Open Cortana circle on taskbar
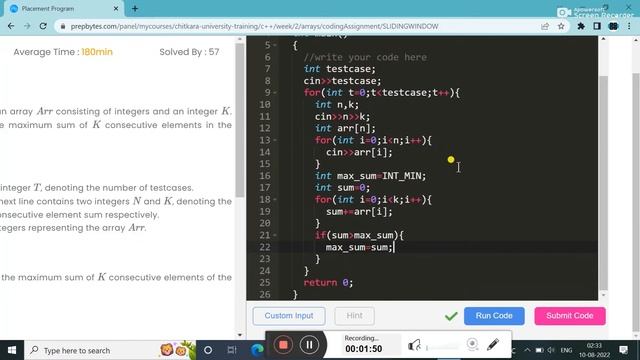 [208, 350]
